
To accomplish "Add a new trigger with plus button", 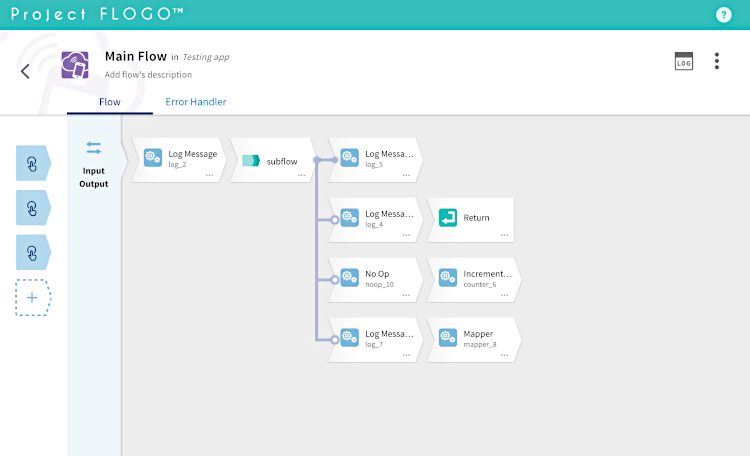I will [x=33, y=298].
